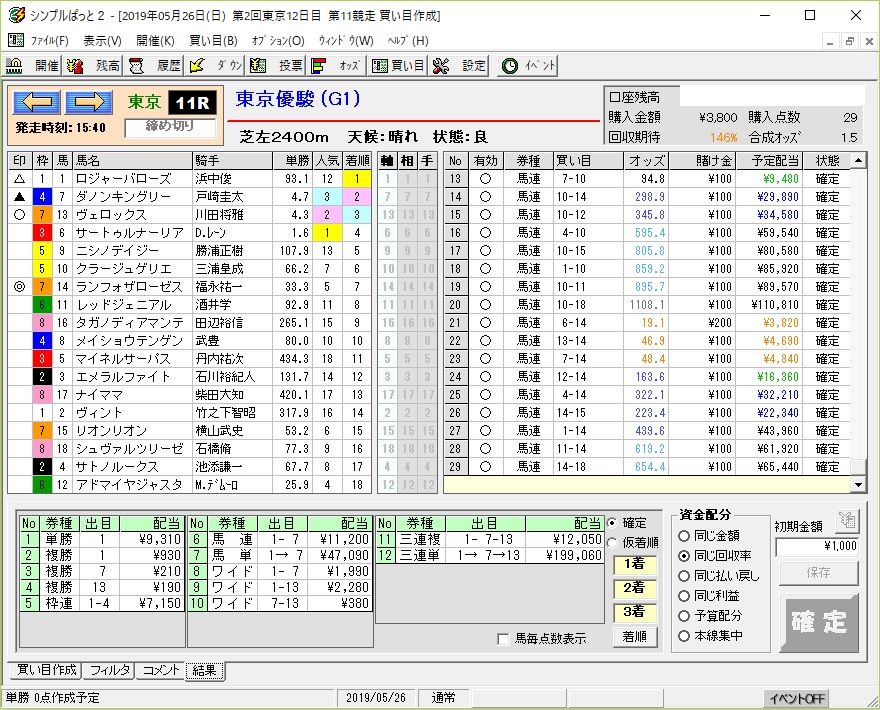Screen dimensions: 880x710
Task: Click the 3着 button
Action: 635,612
